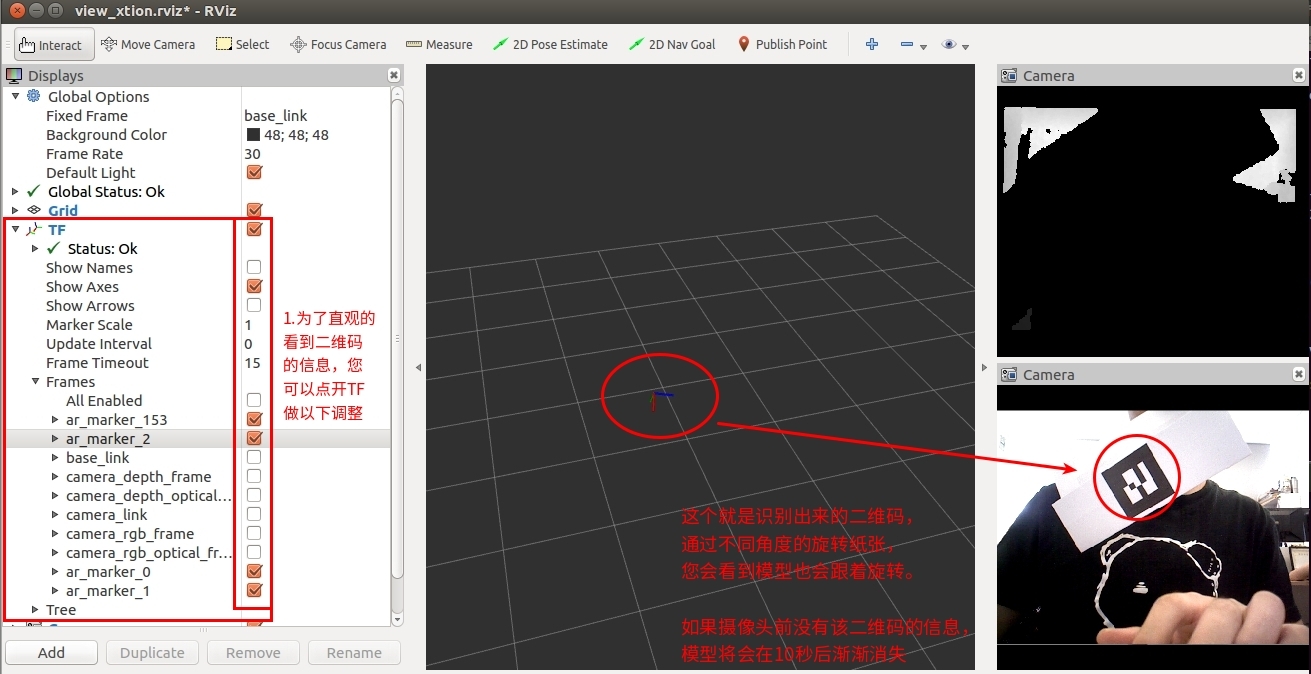Viewport: 1311px width, 674px height.
Task: Close the top Camera panel
Action: (x=1299, y=75)
